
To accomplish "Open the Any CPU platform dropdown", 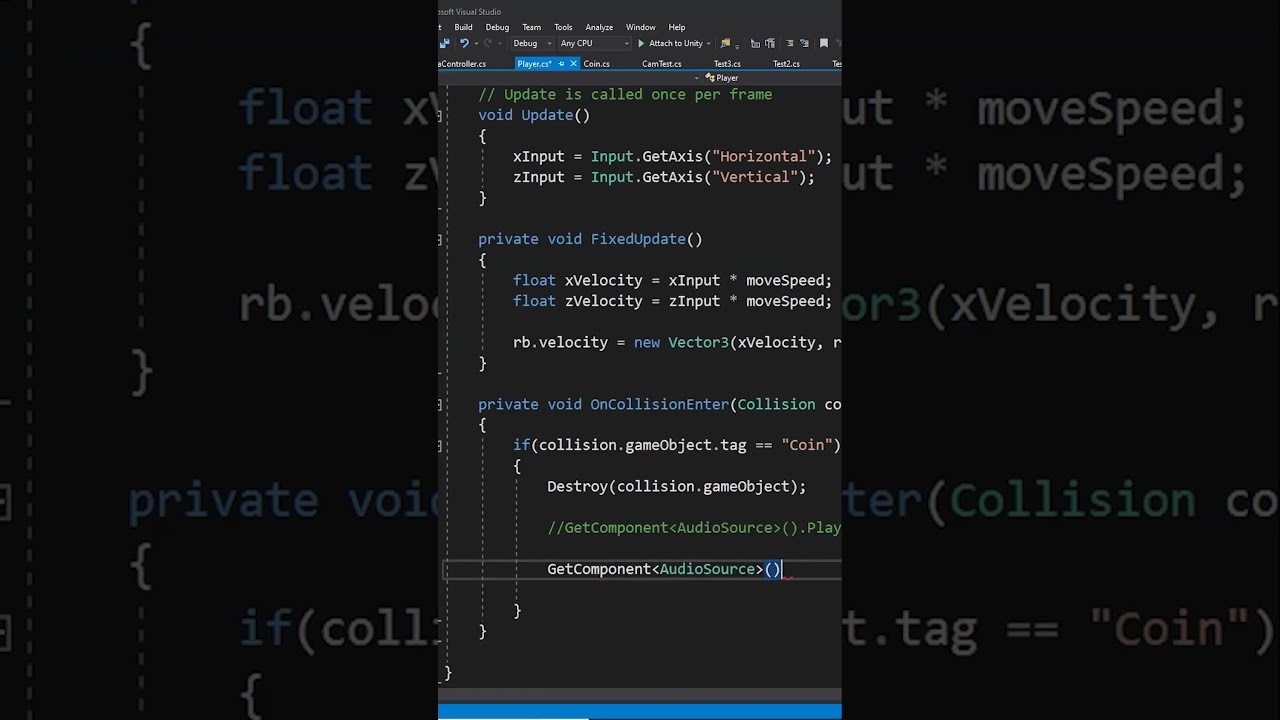I will click(x=594, y=43).
